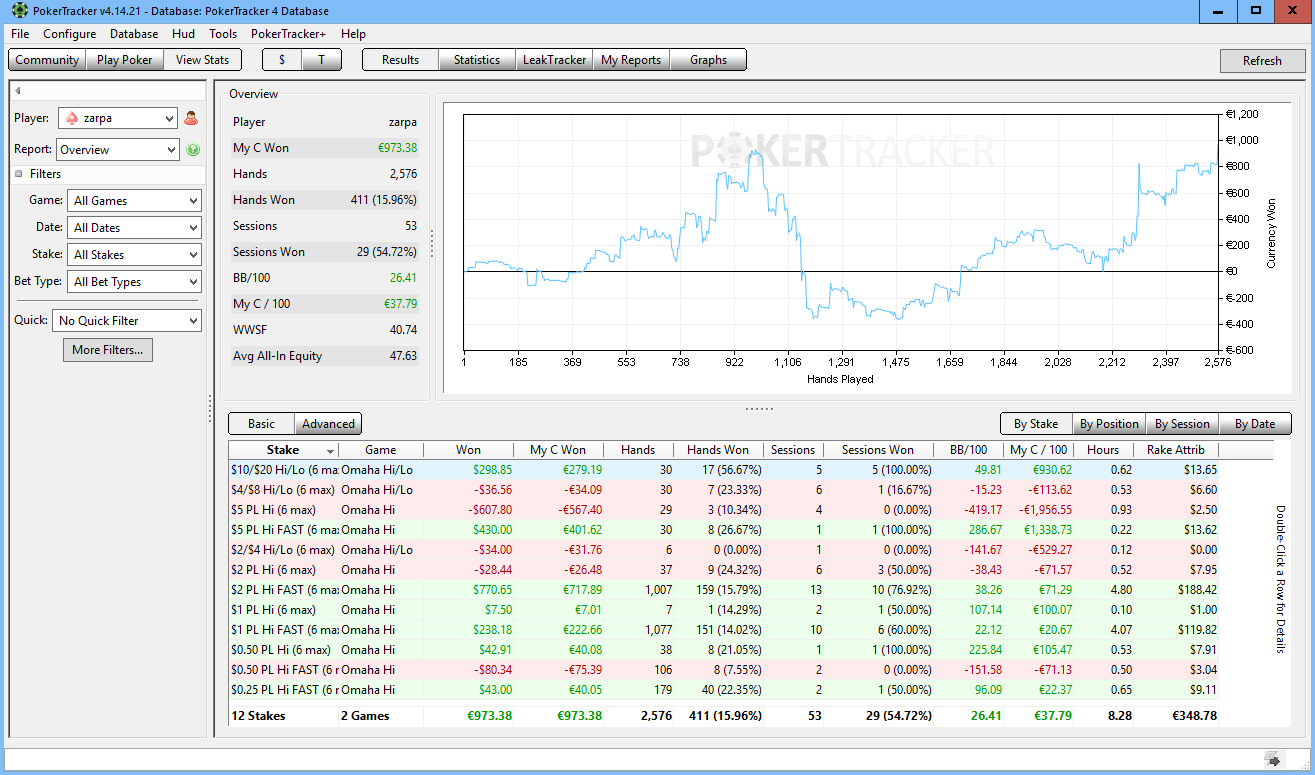Toggle the Advanced view mode
This screenshot has height=775, width=1315.
[x=328, y=424]
